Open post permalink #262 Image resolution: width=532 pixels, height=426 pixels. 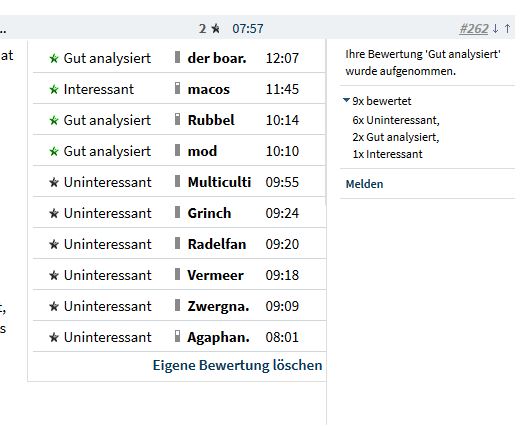click(474, 29)
